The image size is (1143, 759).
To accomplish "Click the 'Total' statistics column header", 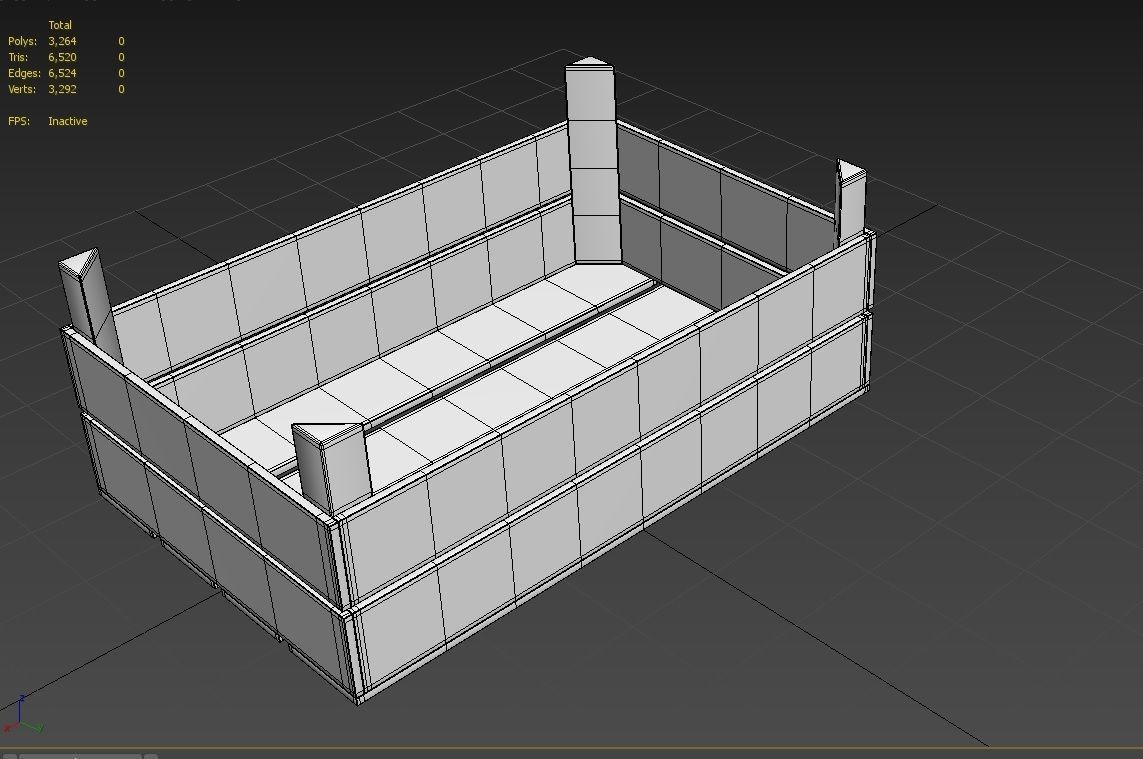I will pos(60,25).
